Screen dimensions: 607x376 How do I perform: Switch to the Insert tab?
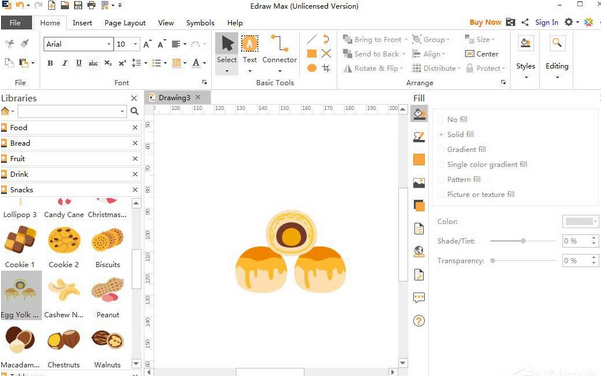coord(82,23)
